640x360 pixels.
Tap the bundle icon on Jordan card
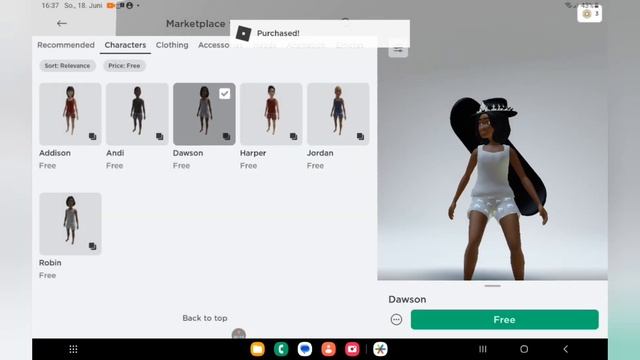click(360, 136)
